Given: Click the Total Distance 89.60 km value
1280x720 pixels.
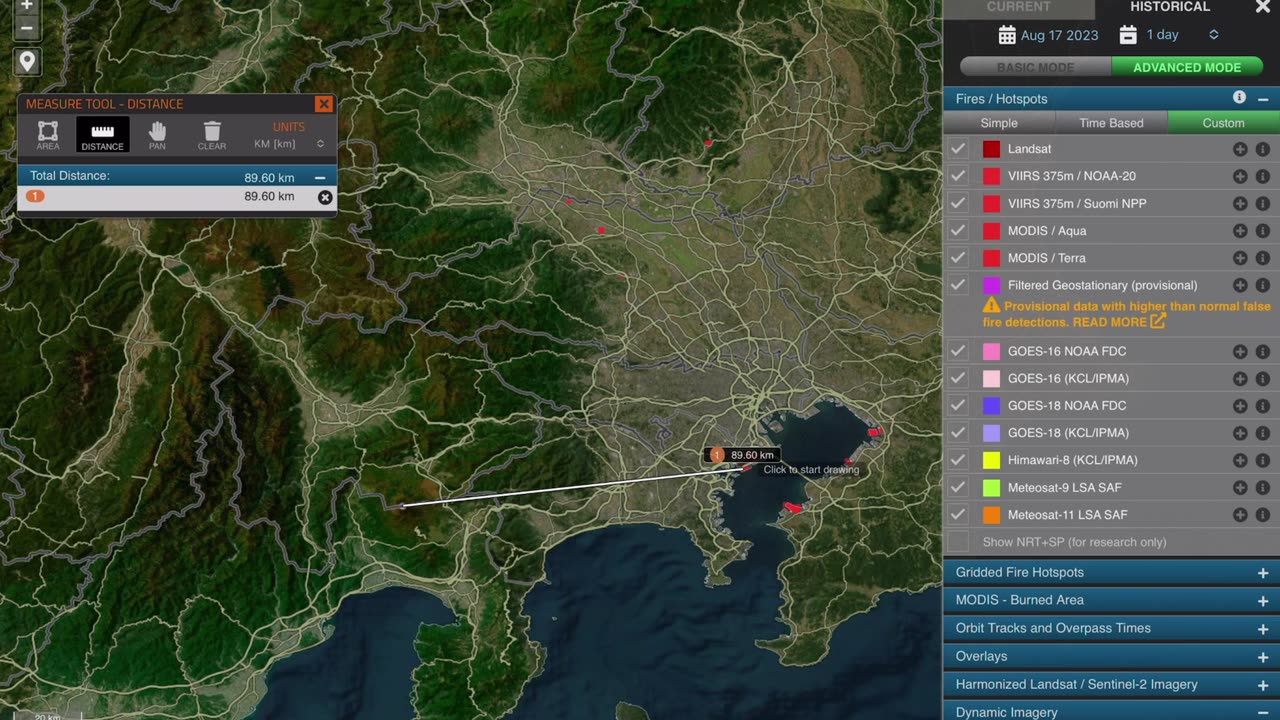Looking at the screenshot, I should (269, 178).
